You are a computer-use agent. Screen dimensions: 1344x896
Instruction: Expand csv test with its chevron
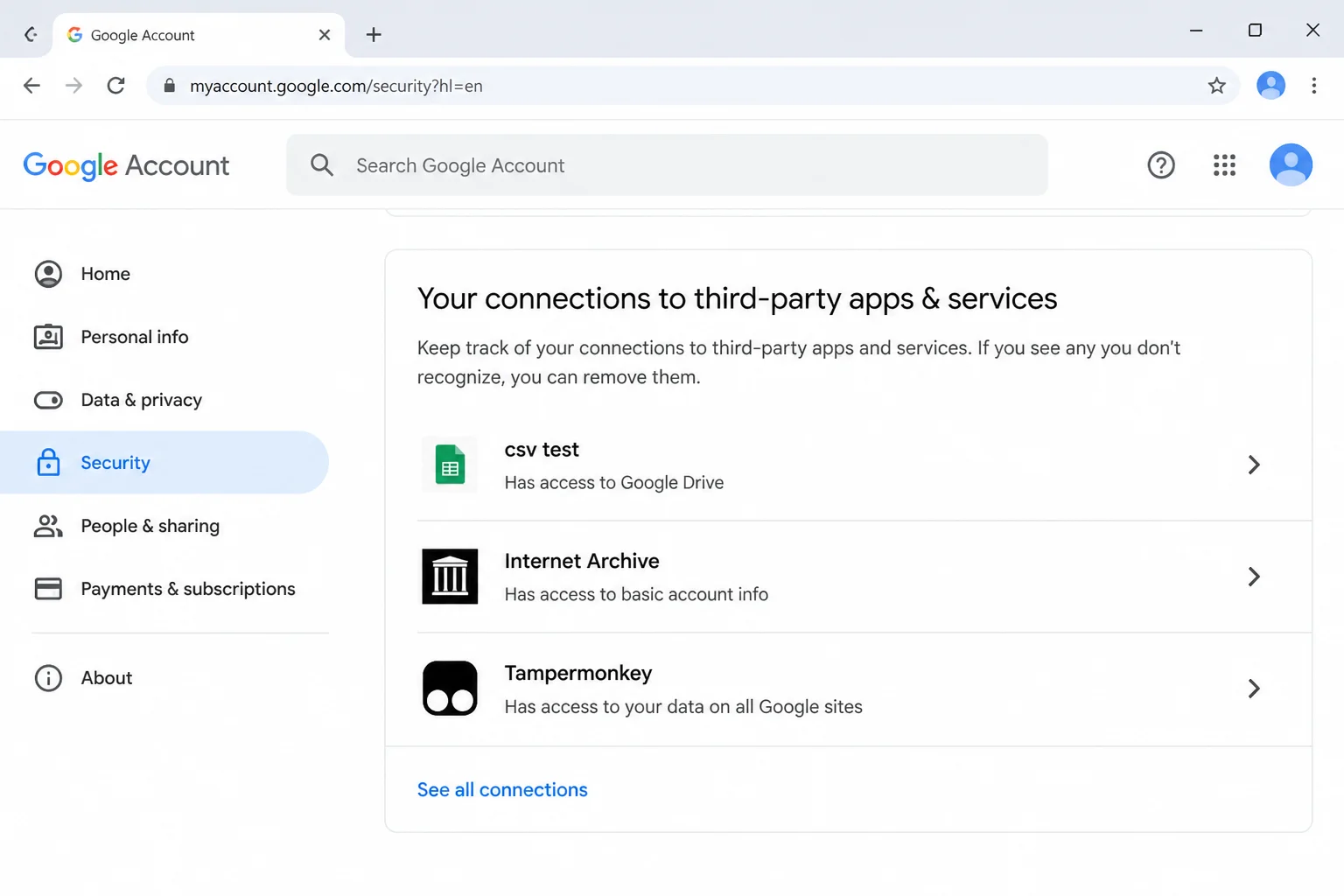[1254, 465]
